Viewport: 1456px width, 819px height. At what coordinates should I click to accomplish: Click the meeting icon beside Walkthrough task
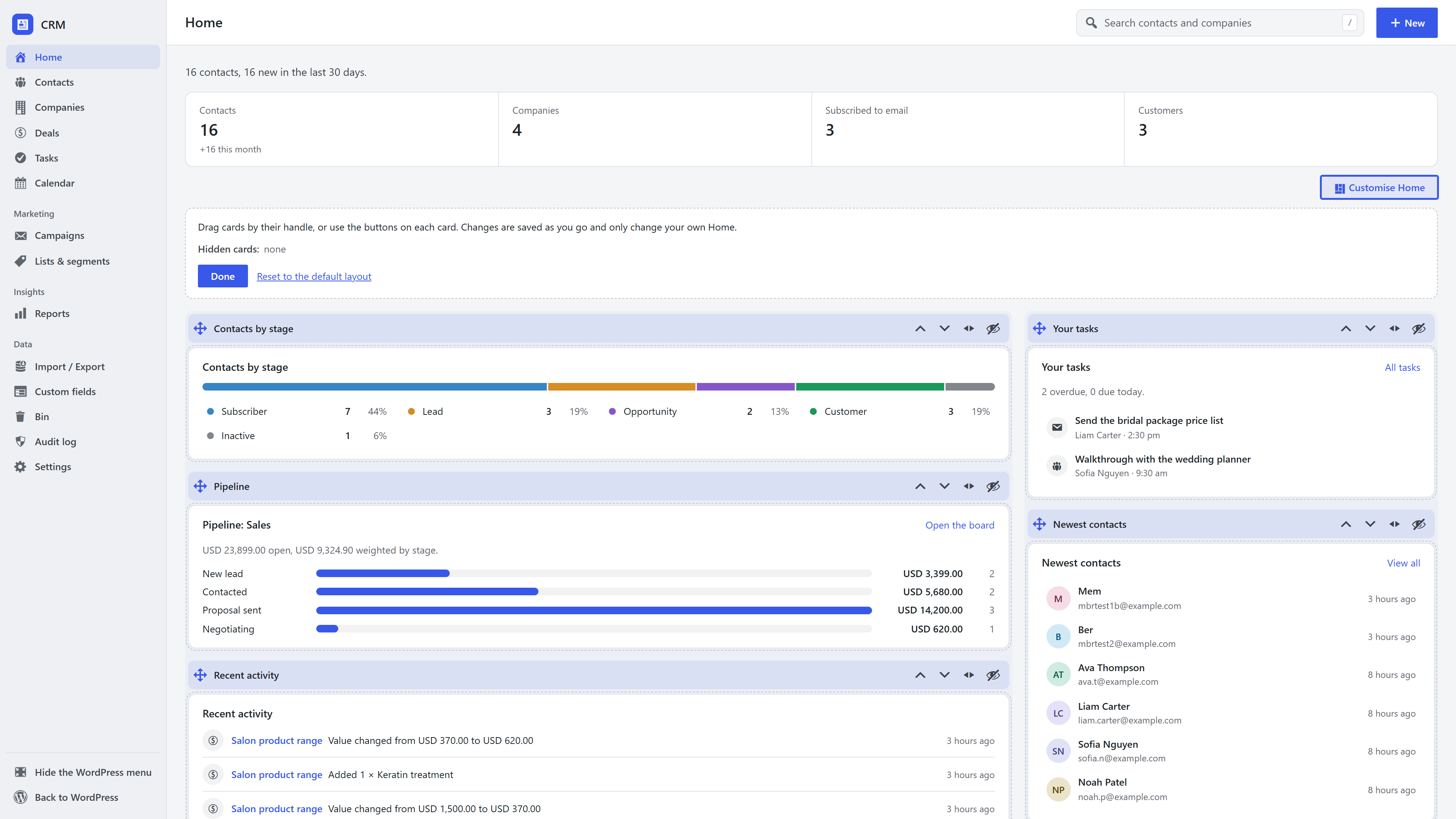pyautogui.click(x=1057, y=466)
